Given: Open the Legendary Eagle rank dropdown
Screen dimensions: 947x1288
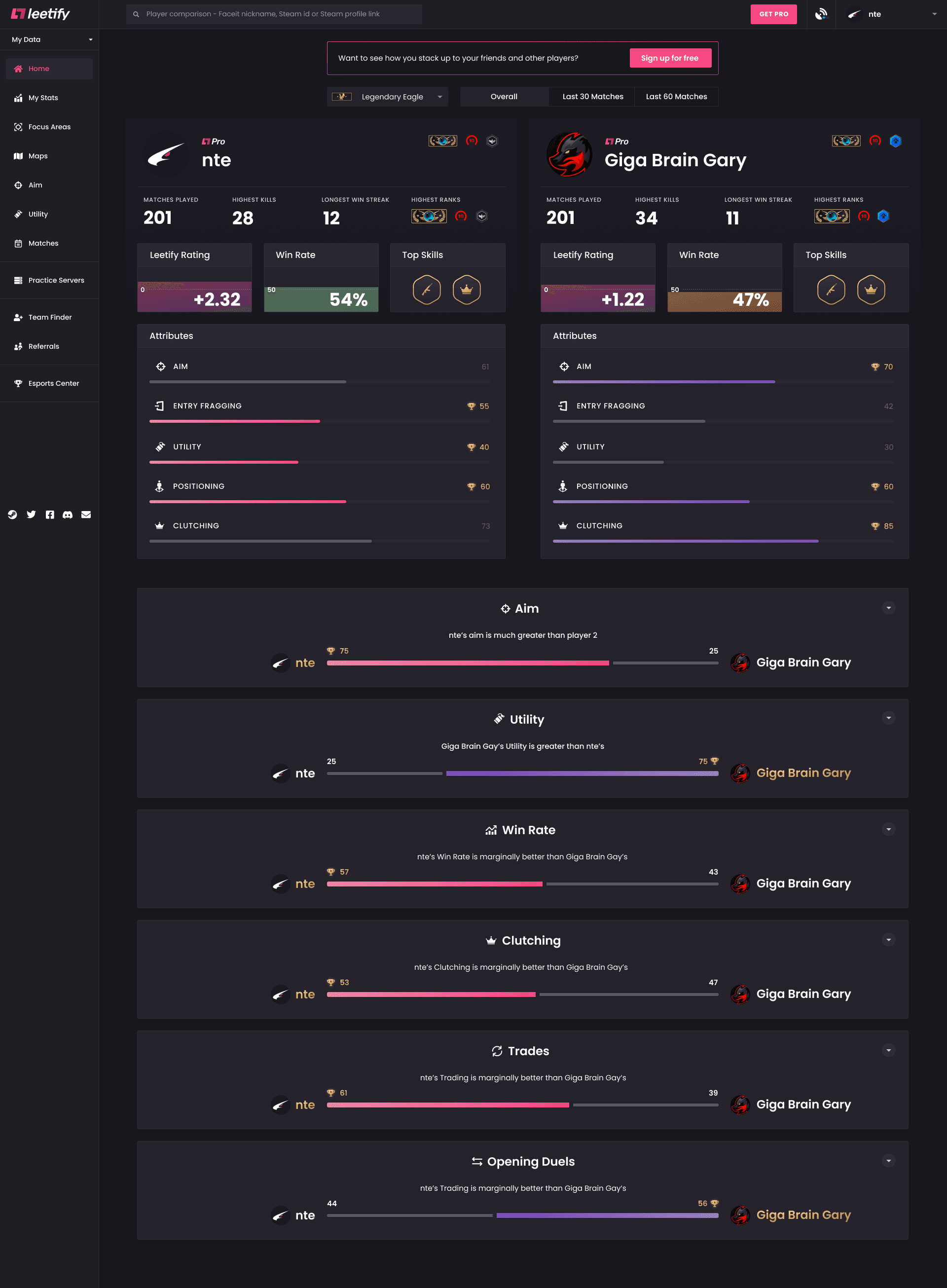Looking at the screenshot, I should (388, 96).
